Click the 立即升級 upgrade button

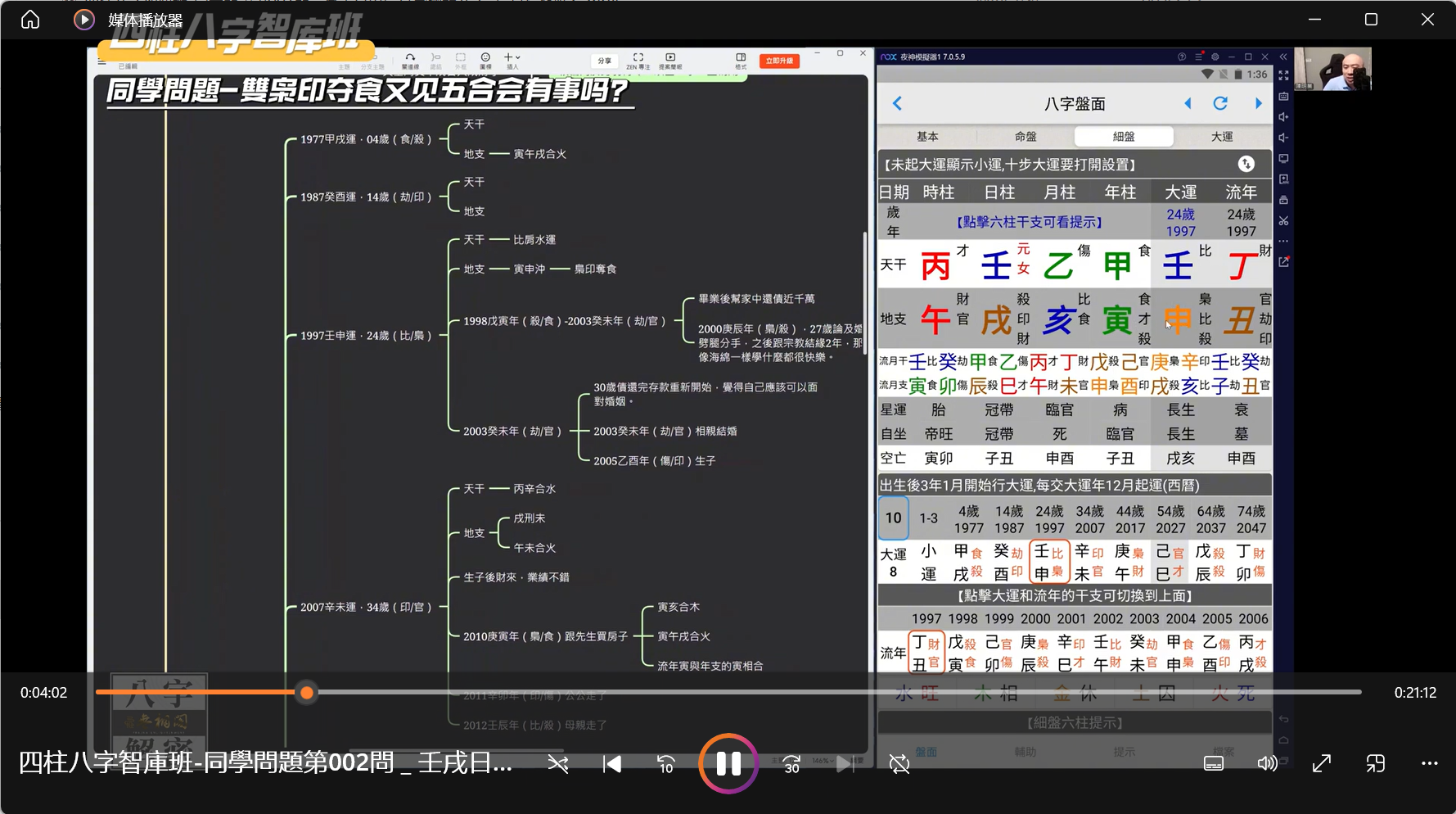(779, 61)
